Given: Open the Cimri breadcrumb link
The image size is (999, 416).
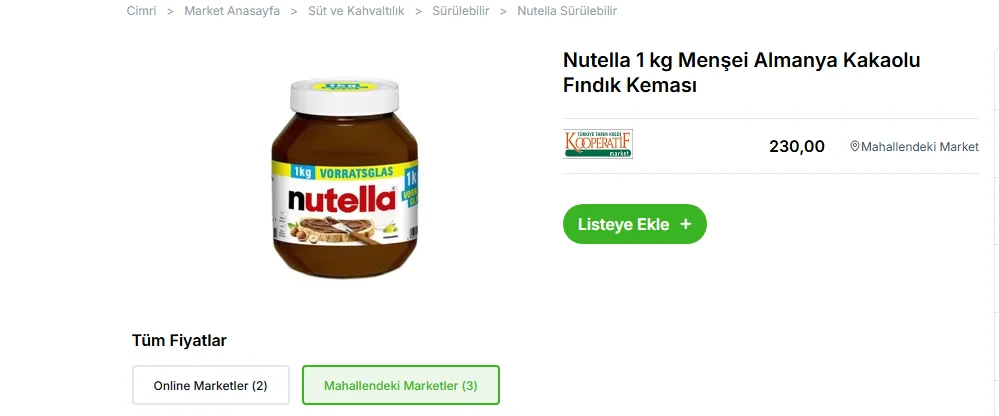Looking at the screenshot, I should pos(141,11).
